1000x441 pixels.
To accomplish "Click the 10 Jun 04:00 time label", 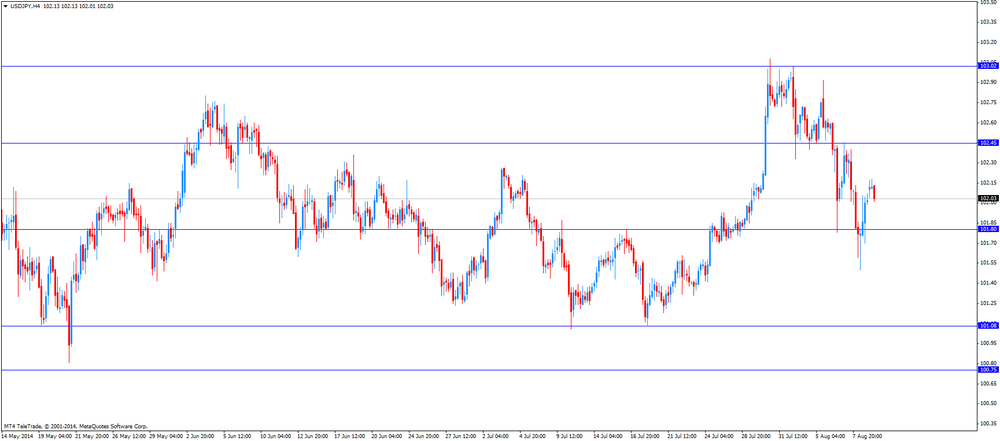I will point(277,437).
